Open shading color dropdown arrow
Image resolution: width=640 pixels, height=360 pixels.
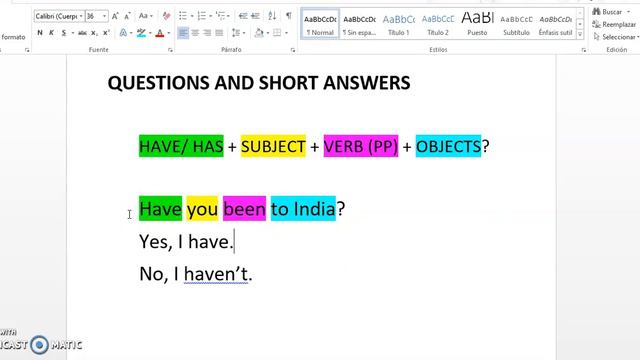267,33
